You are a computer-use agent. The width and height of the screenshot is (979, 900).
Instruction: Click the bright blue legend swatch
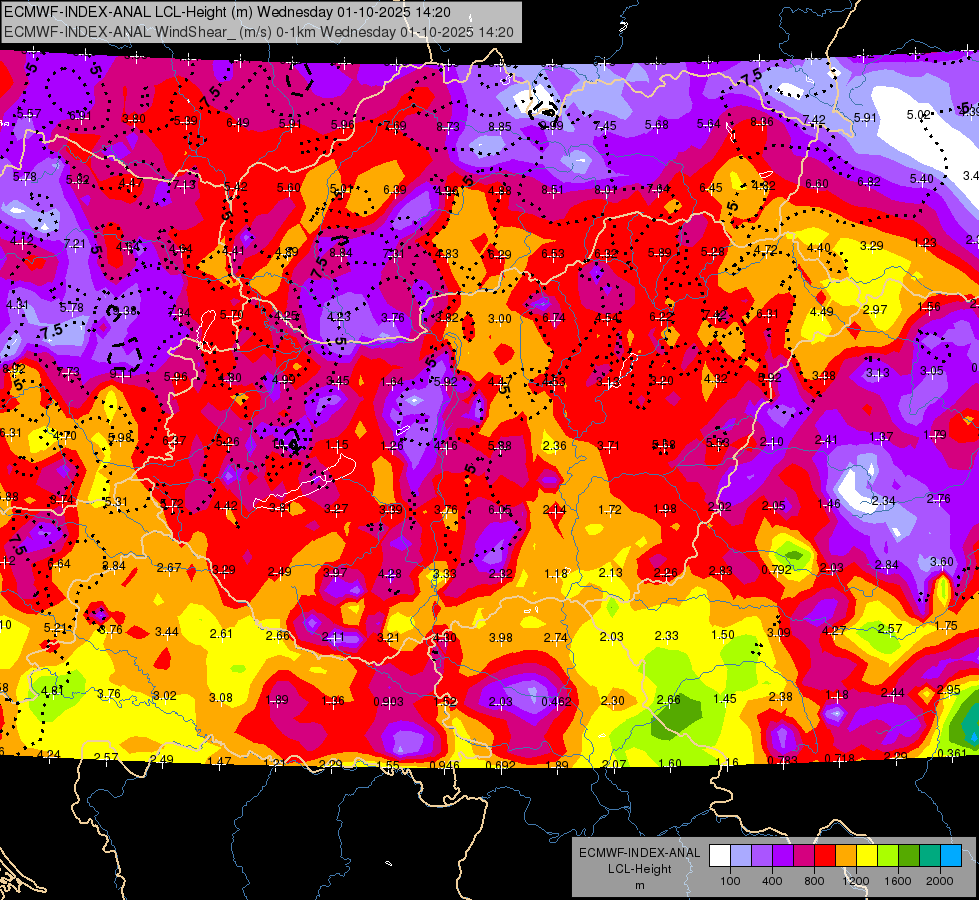[x=951, y=856]
